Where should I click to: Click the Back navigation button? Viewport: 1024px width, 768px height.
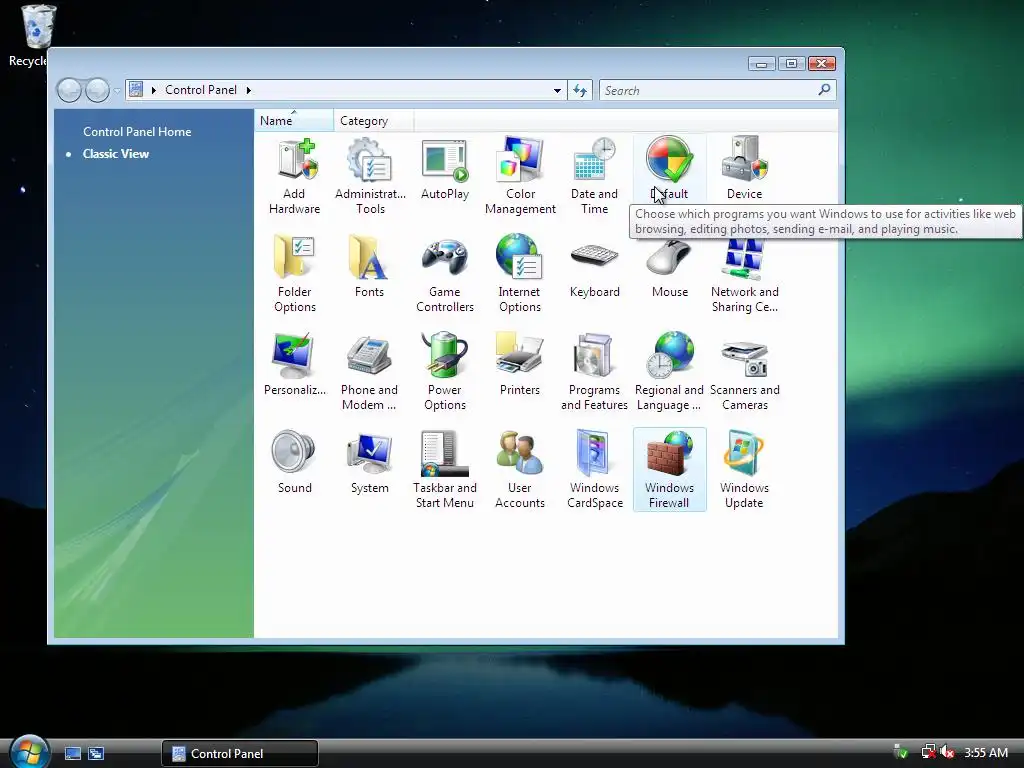click(69, 90)
